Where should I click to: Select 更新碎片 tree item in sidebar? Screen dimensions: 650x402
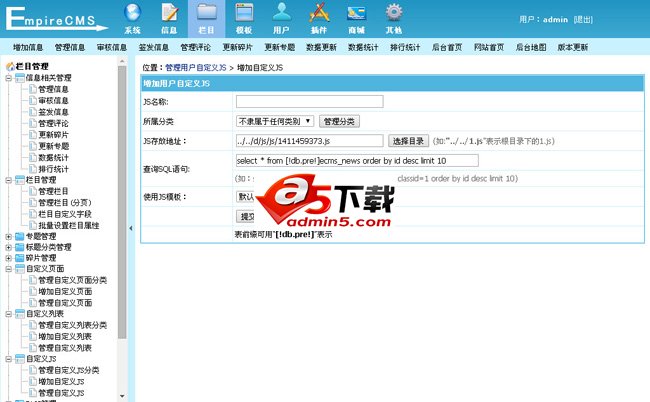coord(53,135)
